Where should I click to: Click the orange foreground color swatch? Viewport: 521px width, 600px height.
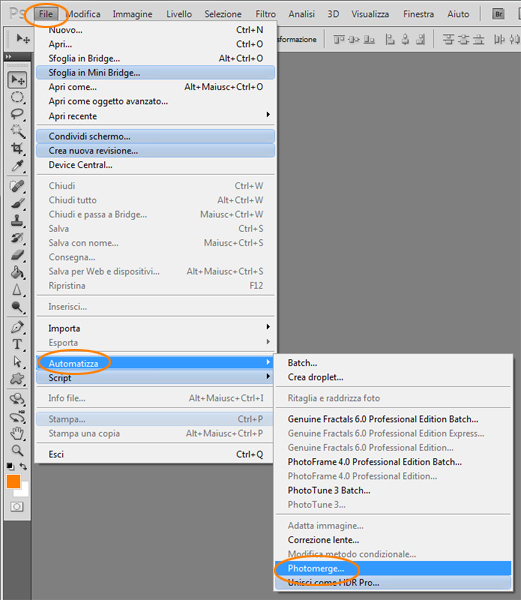pos(13,481)
